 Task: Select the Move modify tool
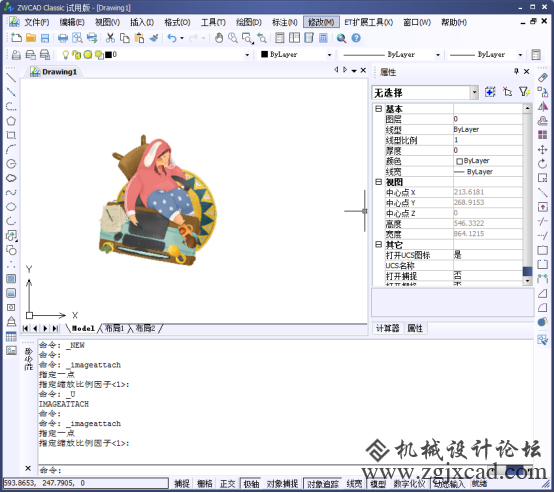point(543,149)
